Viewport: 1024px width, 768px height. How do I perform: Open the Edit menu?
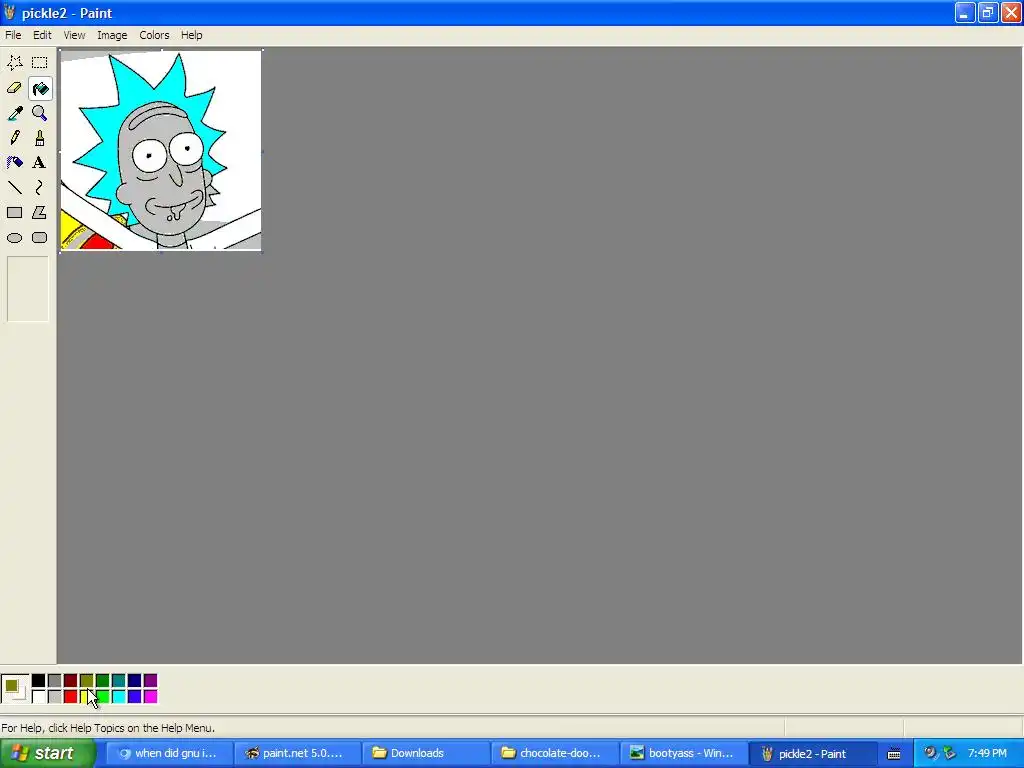(42, 35)
